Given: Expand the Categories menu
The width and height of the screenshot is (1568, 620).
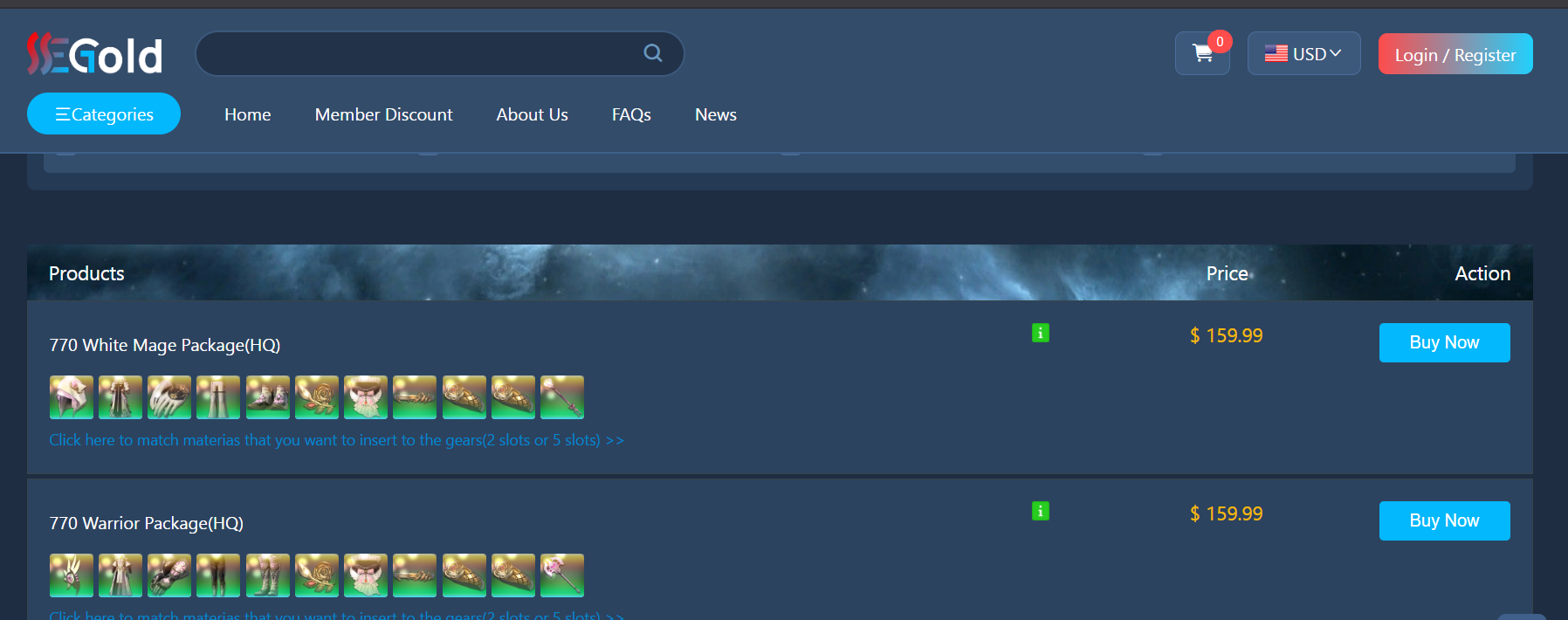Looking at the screenshot, I should tap(104, 114).
